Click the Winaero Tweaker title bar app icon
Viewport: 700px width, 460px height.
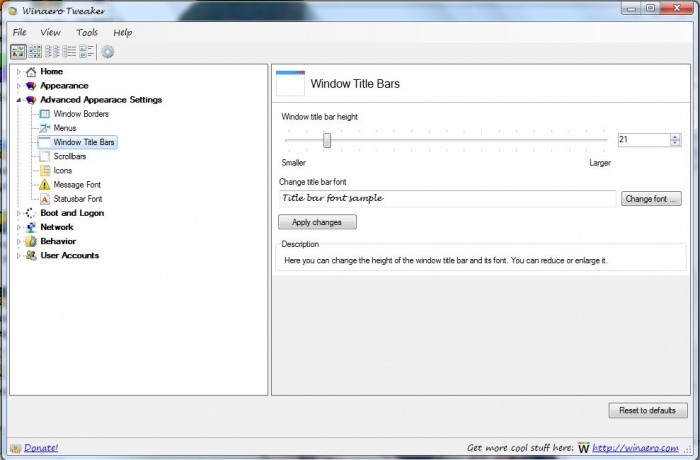[13, 11]
